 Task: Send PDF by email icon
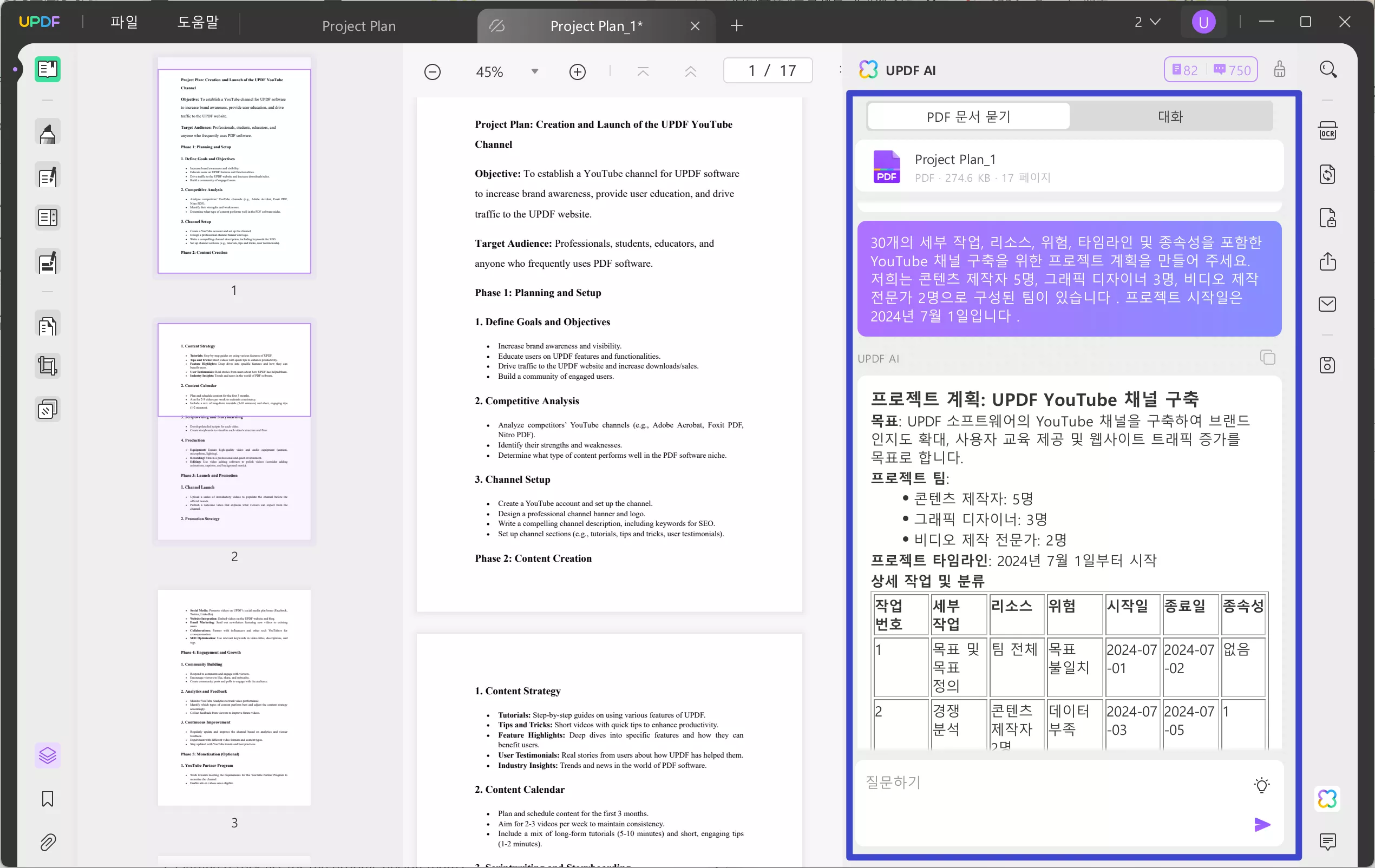pos(1327,304)
